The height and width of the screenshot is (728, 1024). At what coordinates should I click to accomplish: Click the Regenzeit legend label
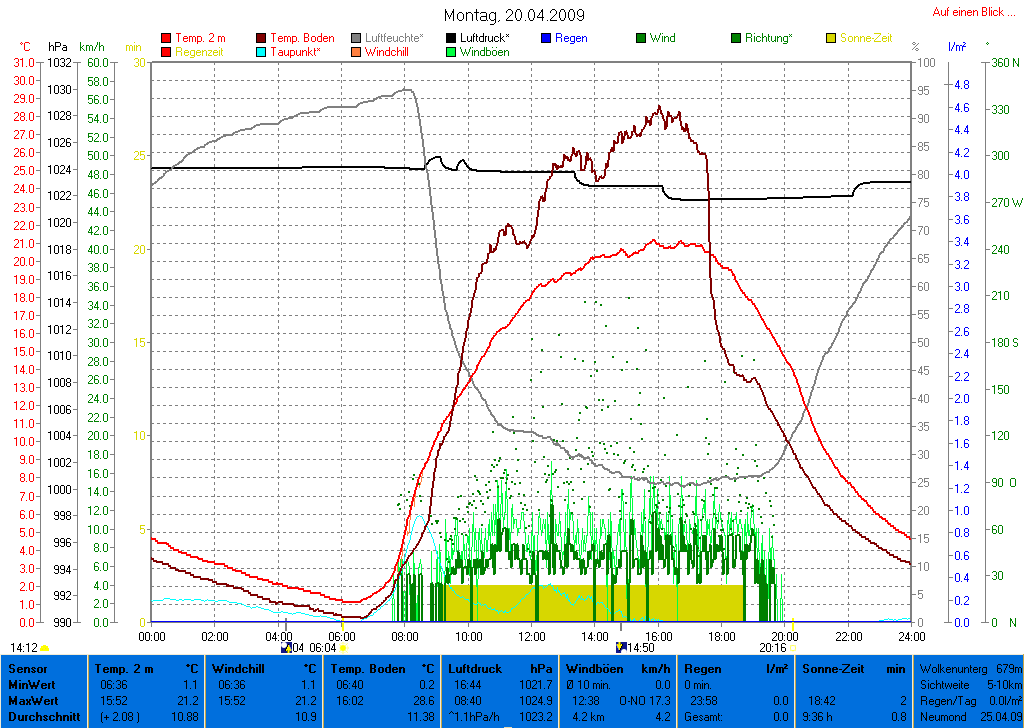point(200,52)
